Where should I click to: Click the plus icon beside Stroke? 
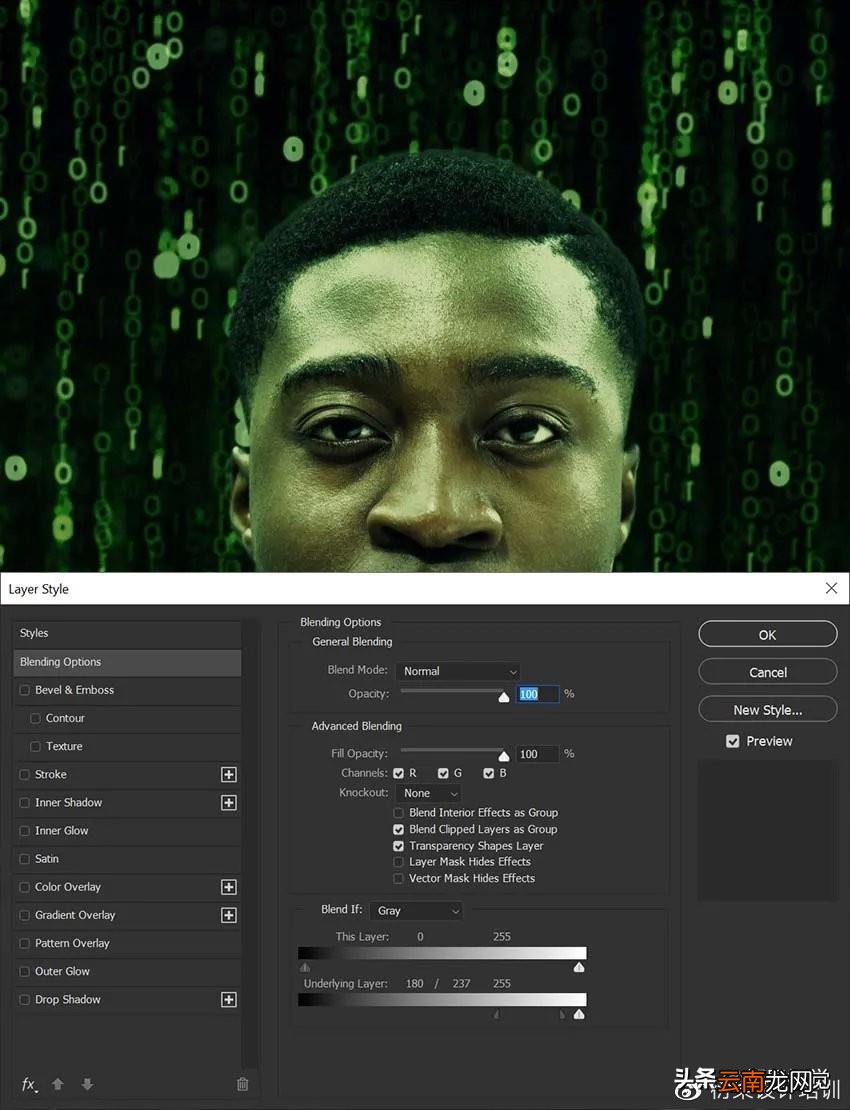229,774
